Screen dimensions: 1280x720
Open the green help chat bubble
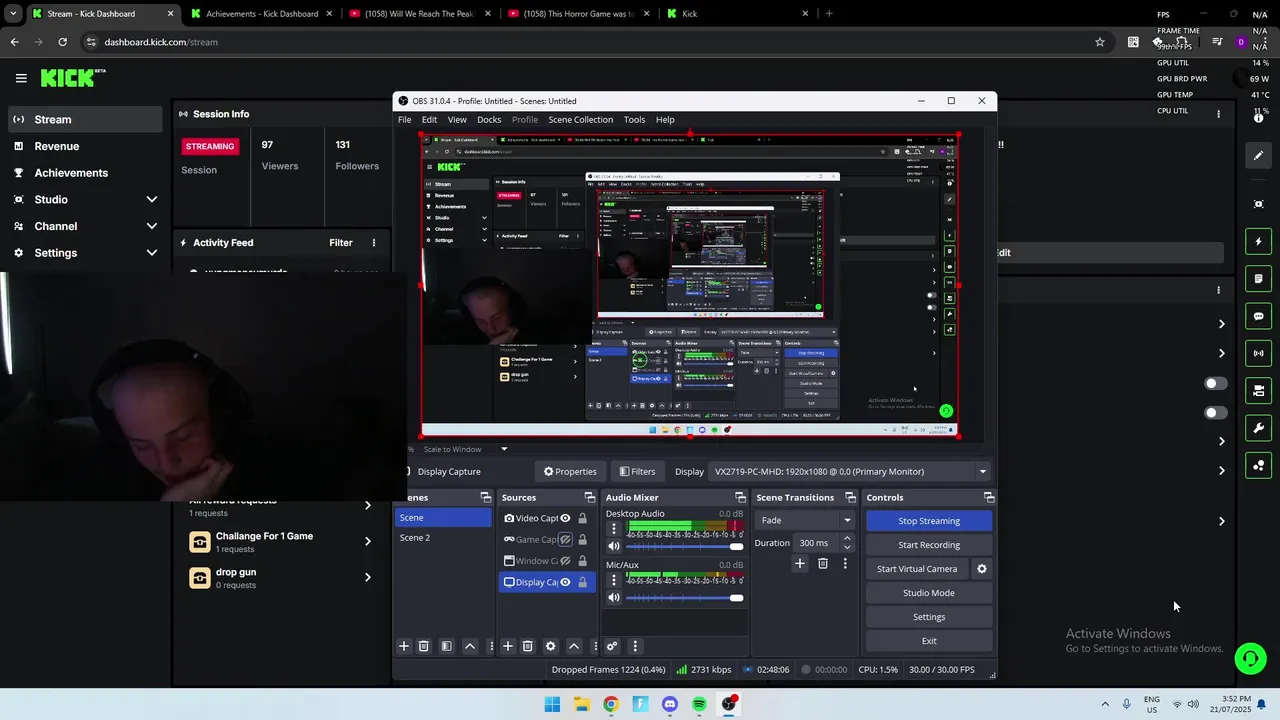click(x=1250, y=658)
